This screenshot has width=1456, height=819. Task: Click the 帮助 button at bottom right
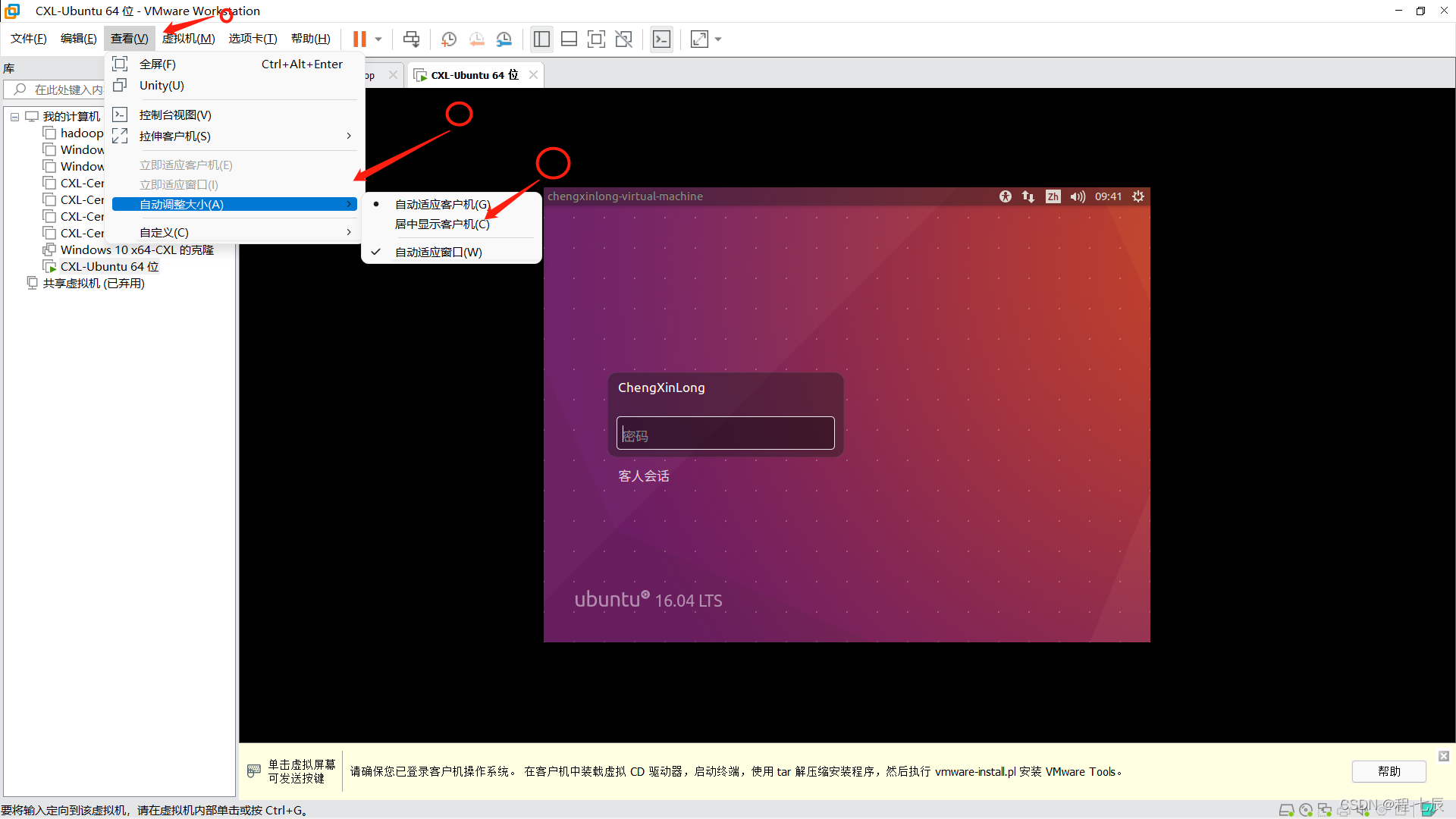1389,771
